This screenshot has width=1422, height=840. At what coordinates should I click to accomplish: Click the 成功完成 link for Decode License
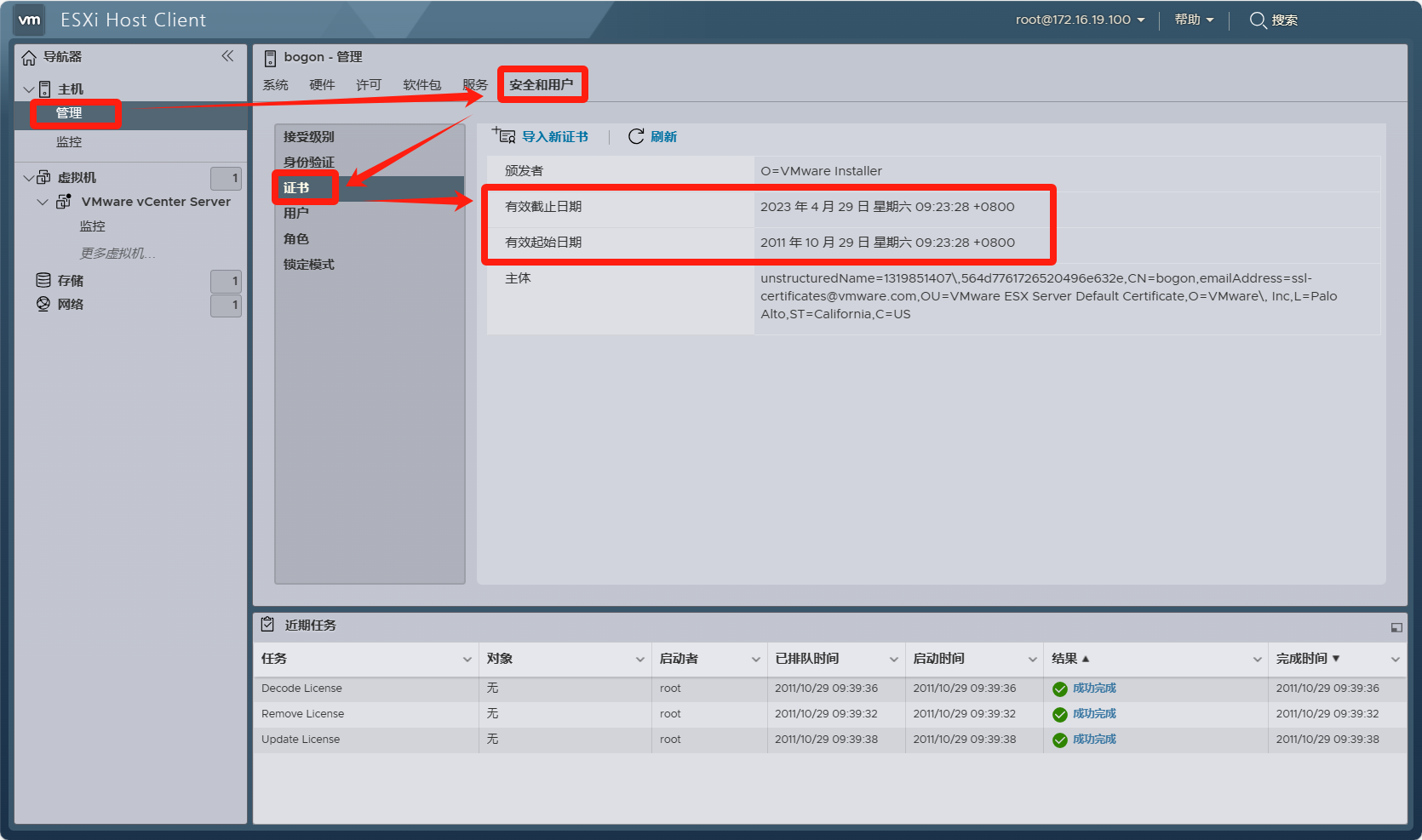coord(1094,689)
